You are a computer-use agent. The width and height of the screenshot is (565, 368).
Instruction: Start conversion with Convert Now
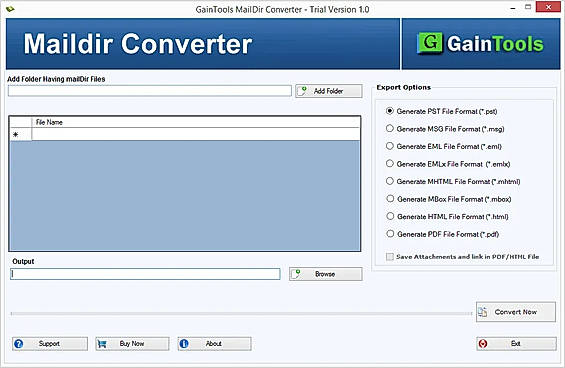516,312
